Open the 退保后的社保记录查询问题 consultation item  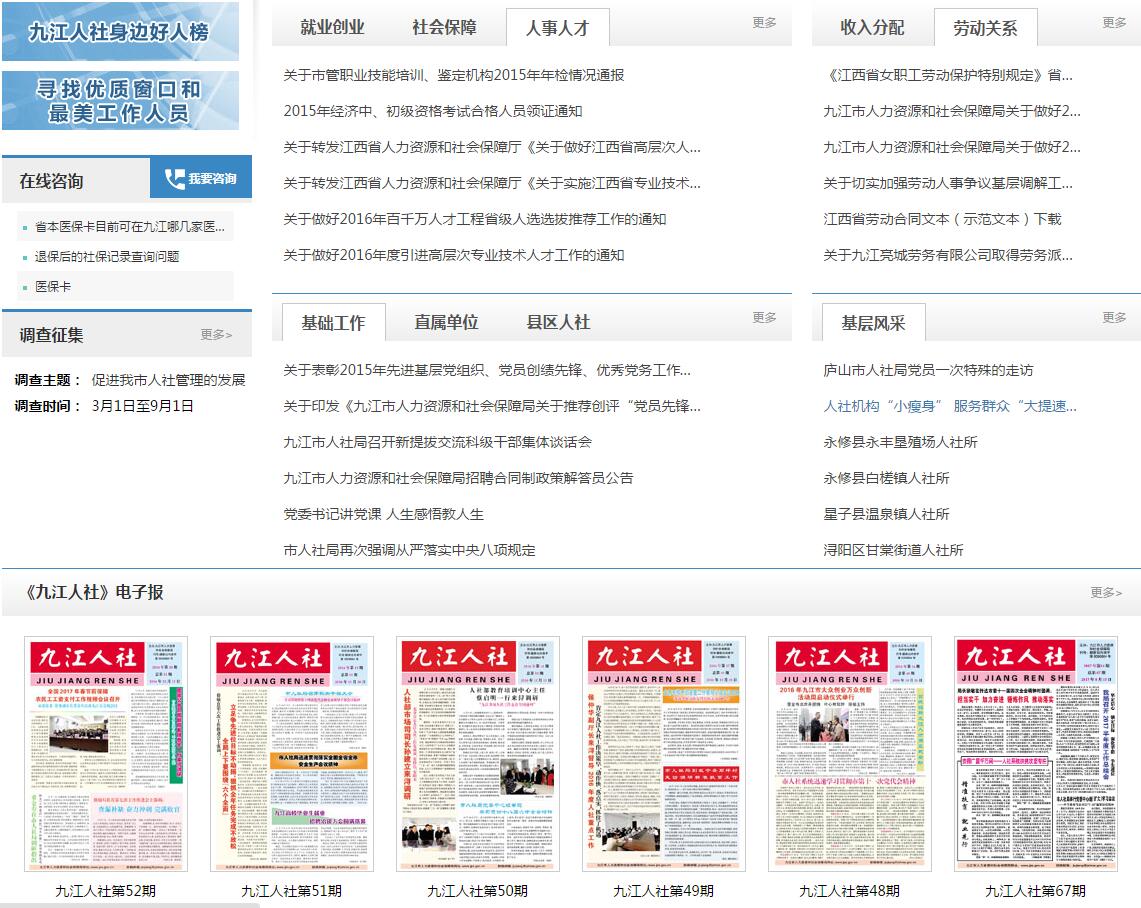pos(107,257)
